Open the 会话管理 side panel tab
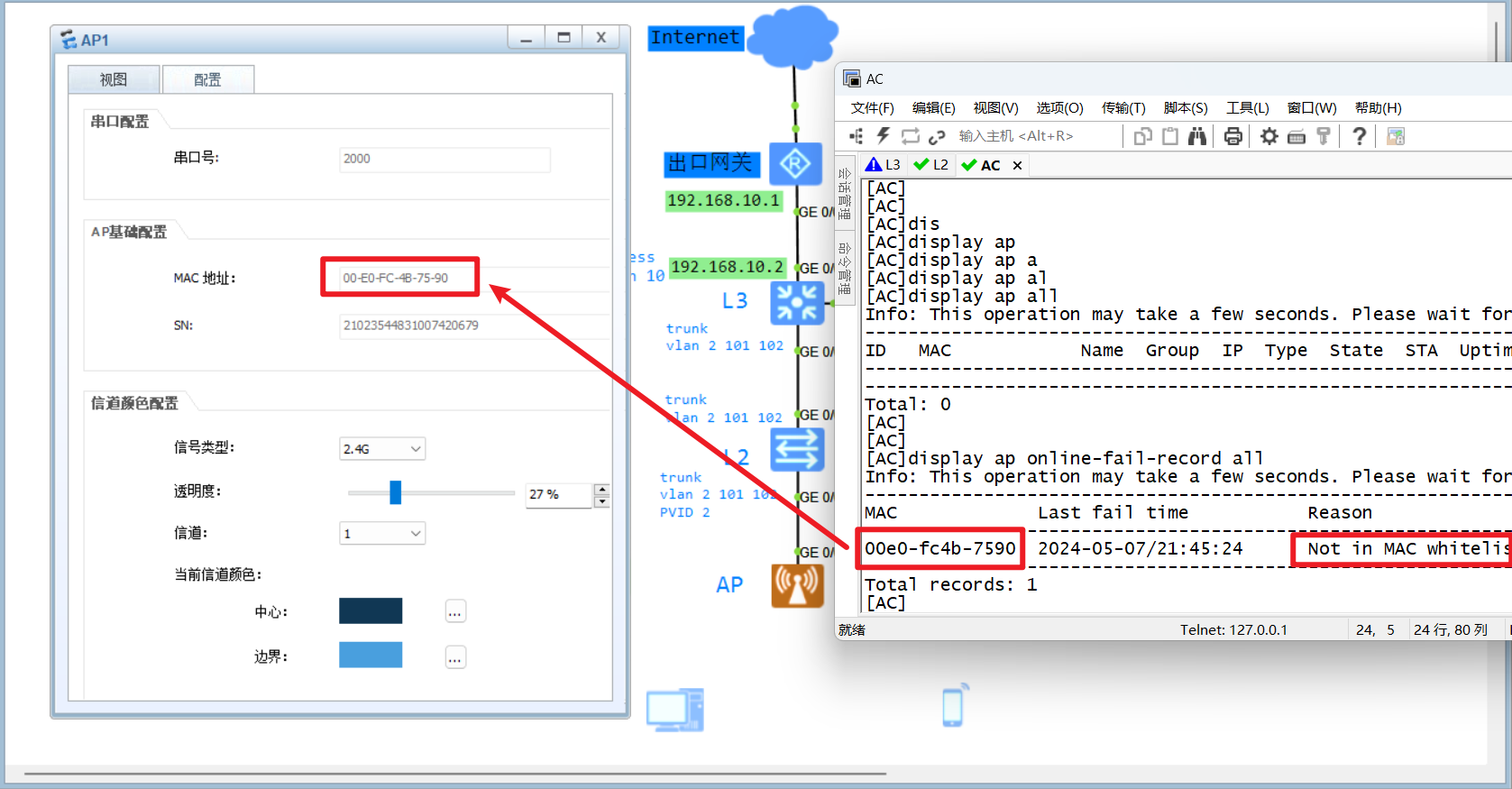 (x=845, y=193)
